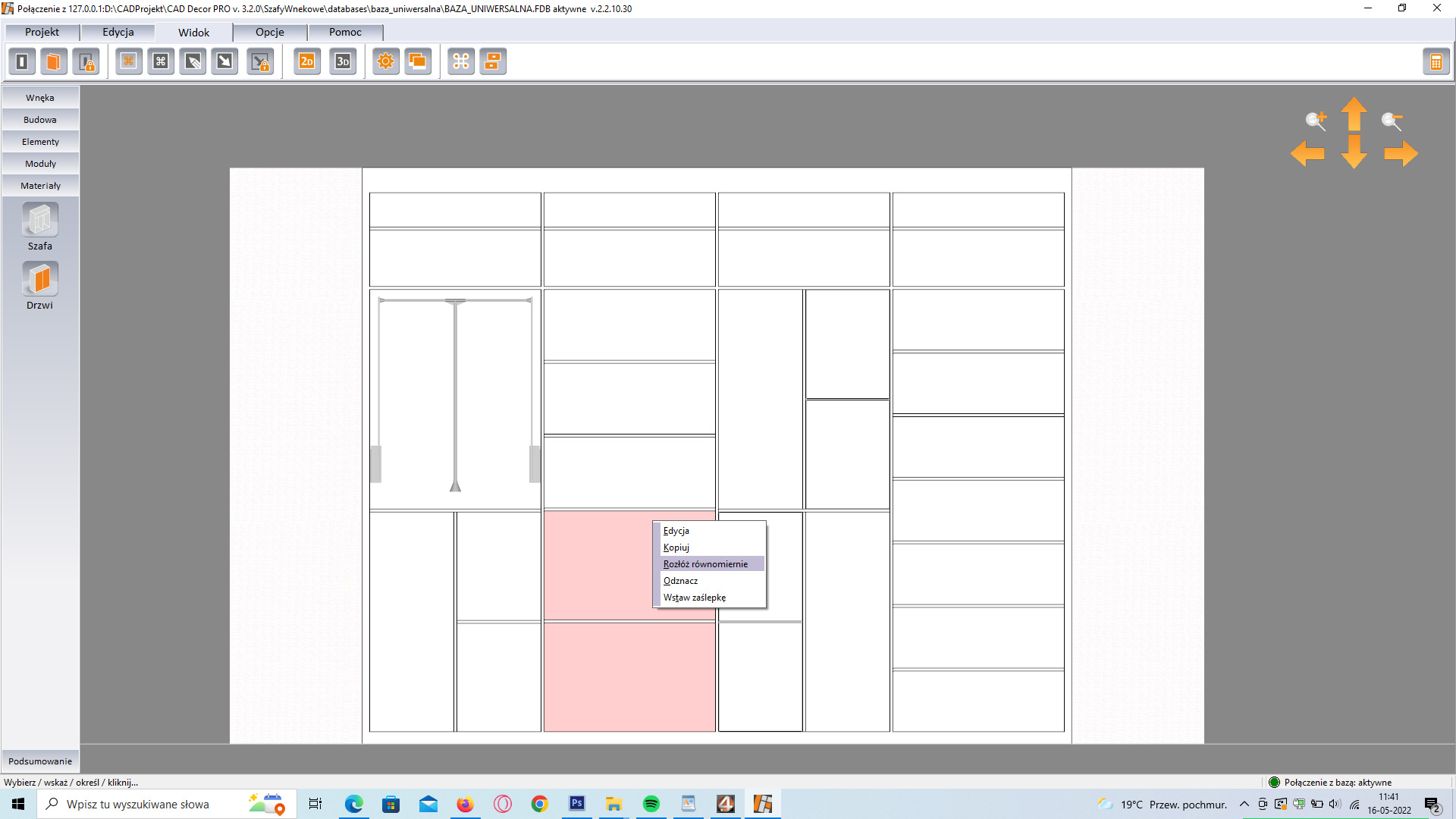
Task: Pan view with orange left arrow
Action: click(1307, 154)
